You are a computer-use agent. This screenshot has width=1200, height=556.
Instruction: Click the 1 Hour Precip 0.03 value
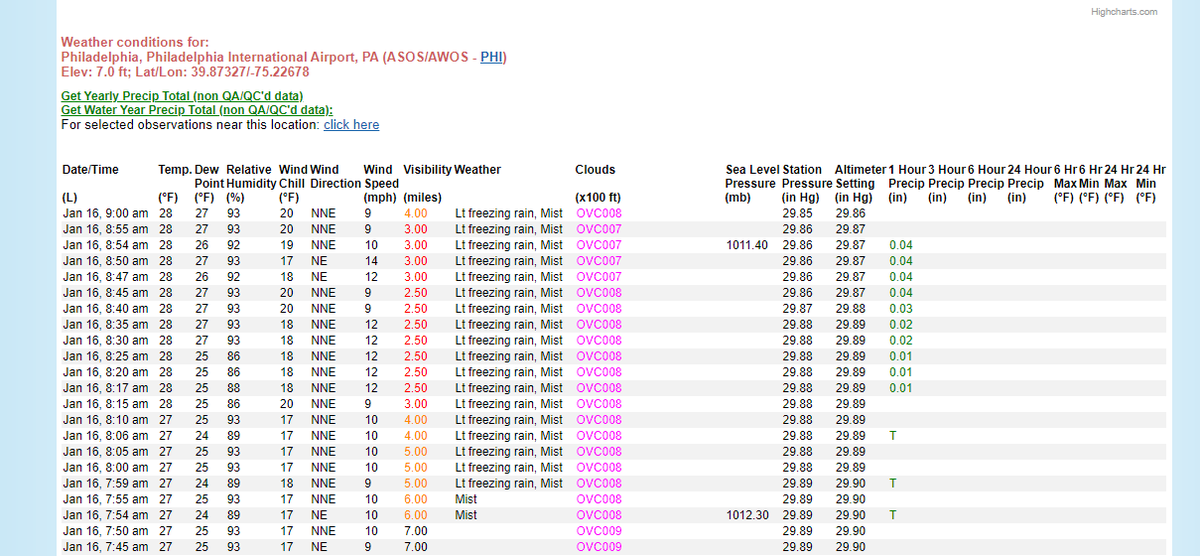(900, 309)
